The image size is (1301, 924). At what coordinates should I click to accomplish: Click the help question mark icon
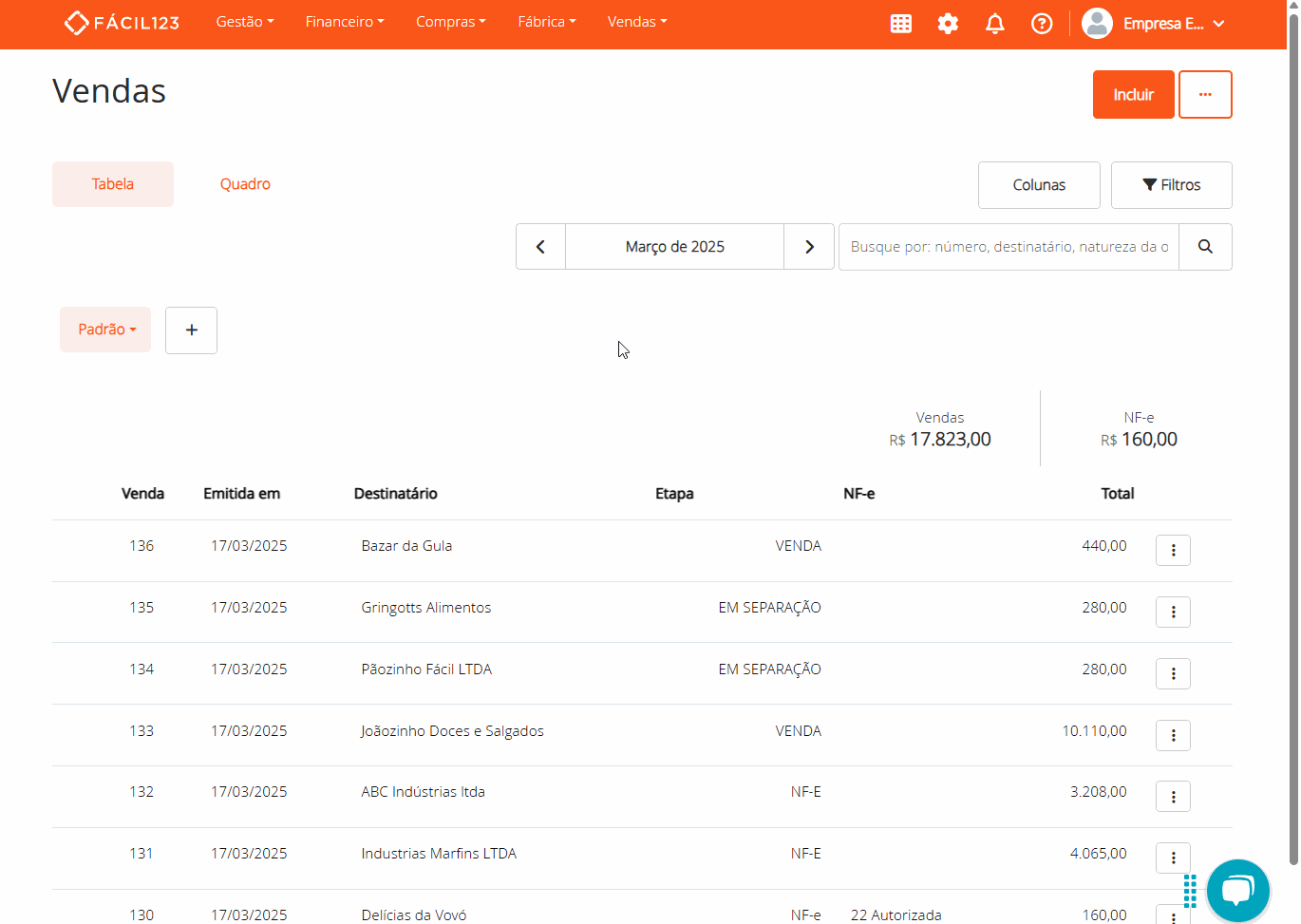[x=1042, y=23]
